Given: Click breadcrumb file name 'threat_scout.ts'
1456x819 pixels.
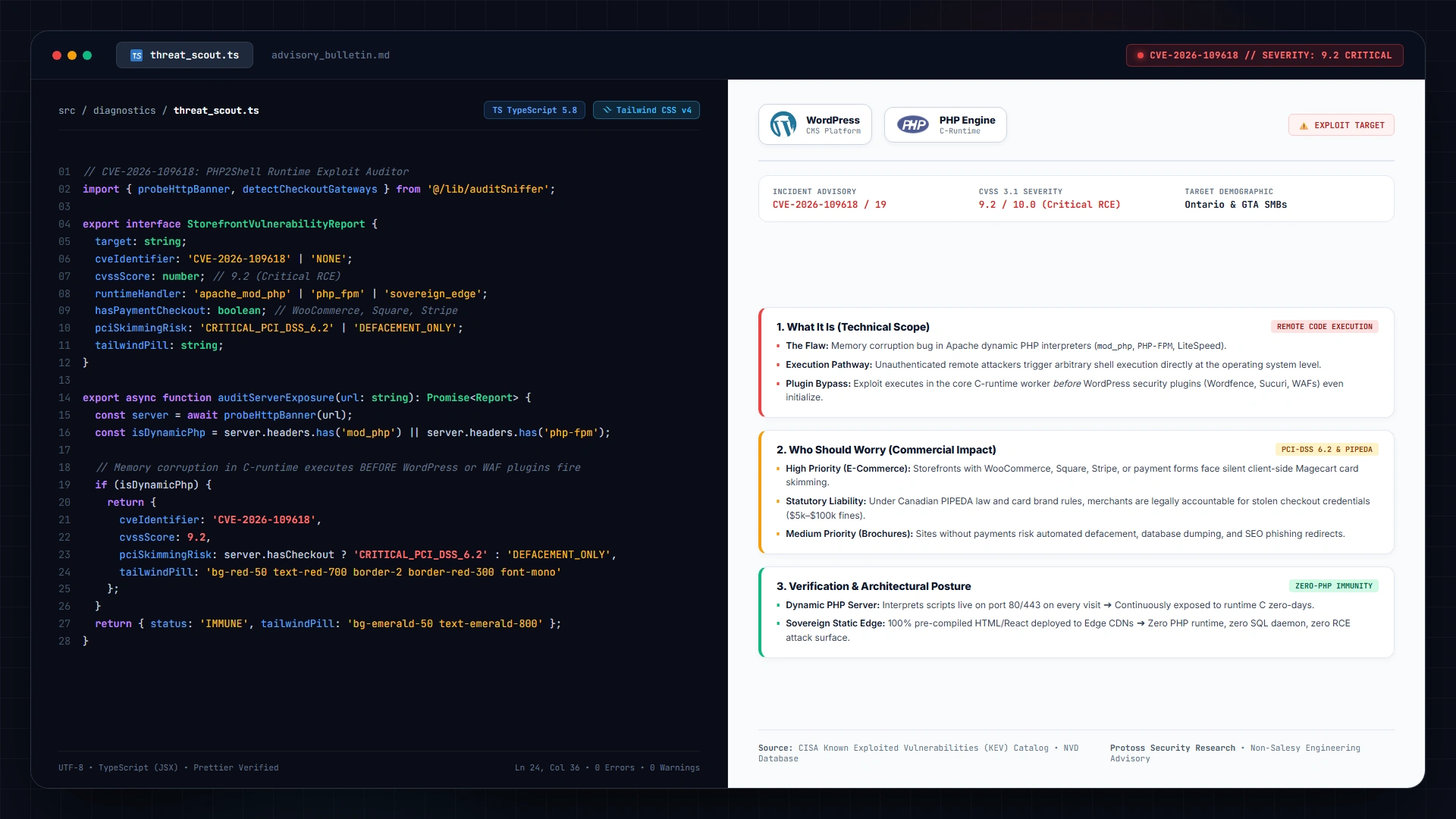Looking at the screenshot, I should tap(216, 111).
